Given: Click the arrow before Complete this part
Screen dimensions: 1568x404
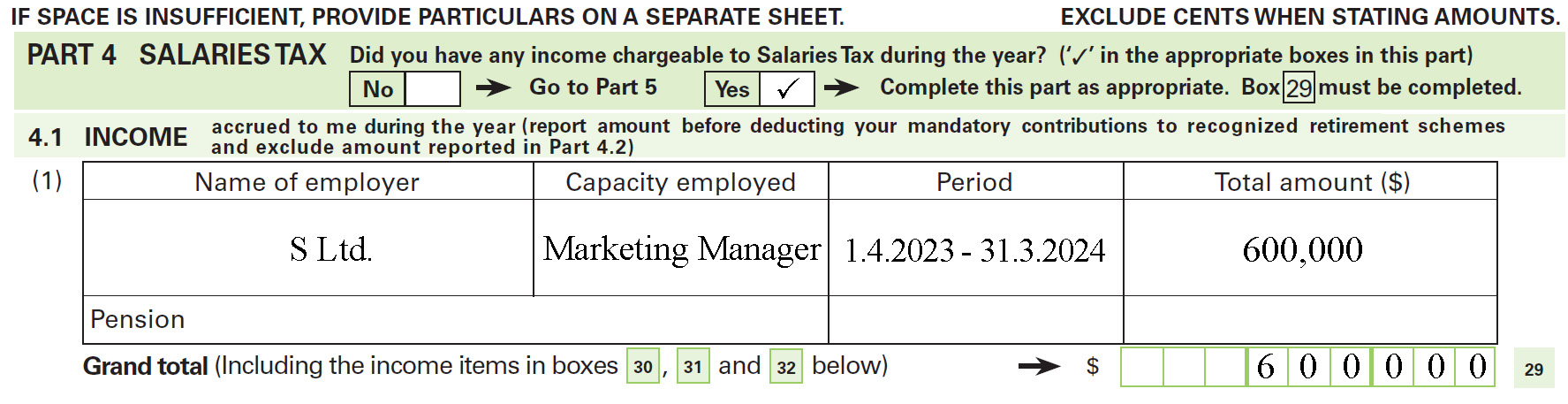Looking at the screenshot, I should [x=842, y=88].
